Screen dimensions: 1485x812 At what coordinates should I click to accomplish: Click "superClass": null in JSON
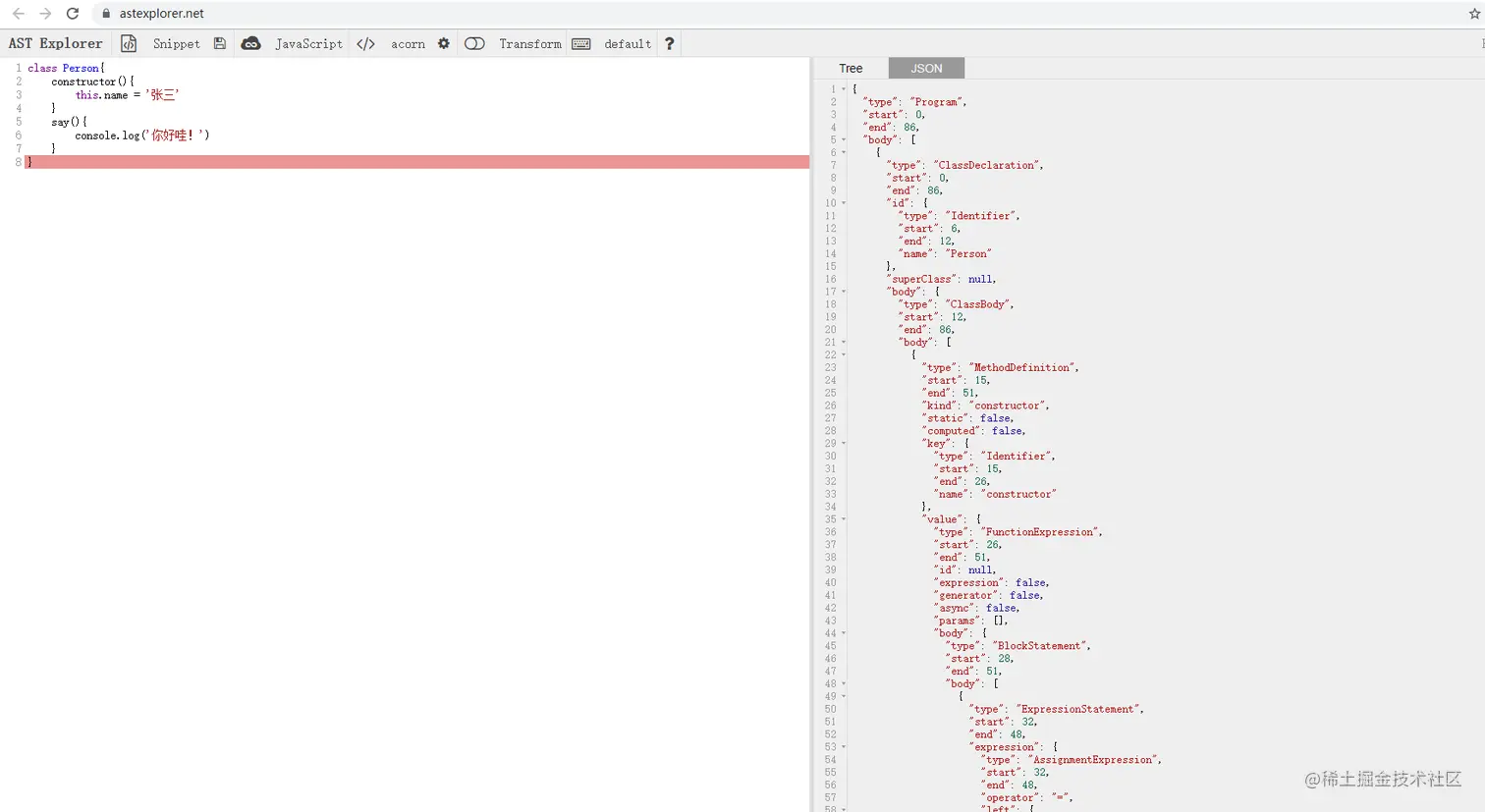click(x=941, y=280)
